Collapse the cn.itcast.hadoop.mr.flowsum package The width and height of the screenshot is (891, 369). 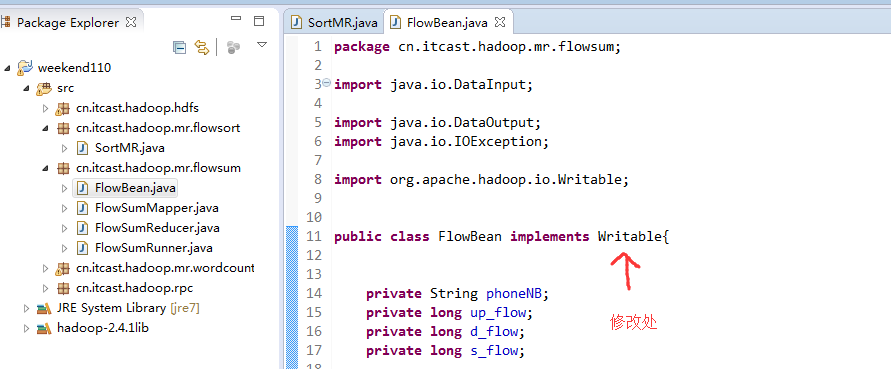click(x=45, y=168)
